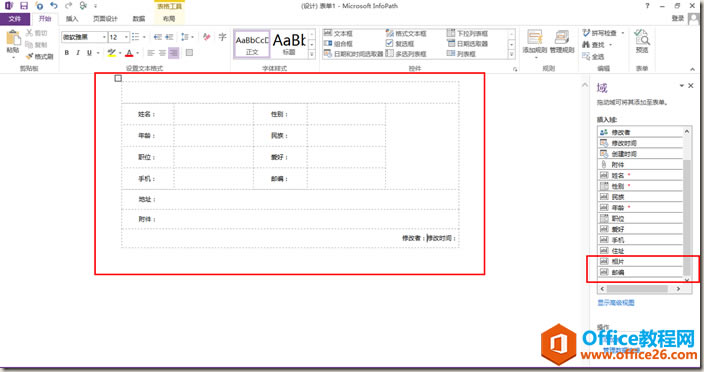The image size is (704, 372).
Task: Open the font name dropdown
Action: 104,37
